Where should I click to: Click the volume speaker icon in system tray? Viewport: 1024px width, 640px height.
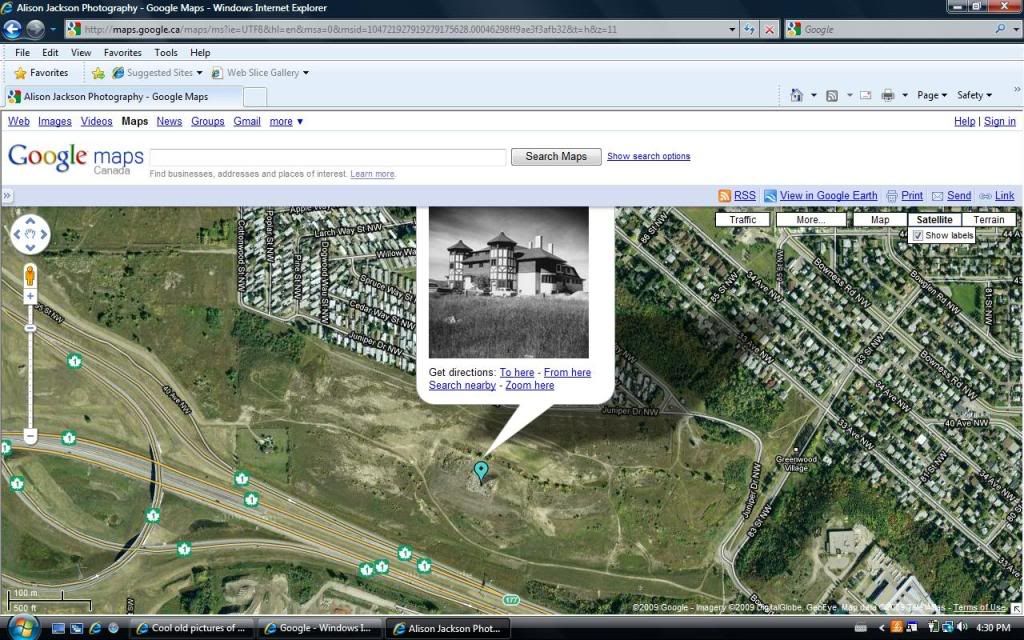961,628
